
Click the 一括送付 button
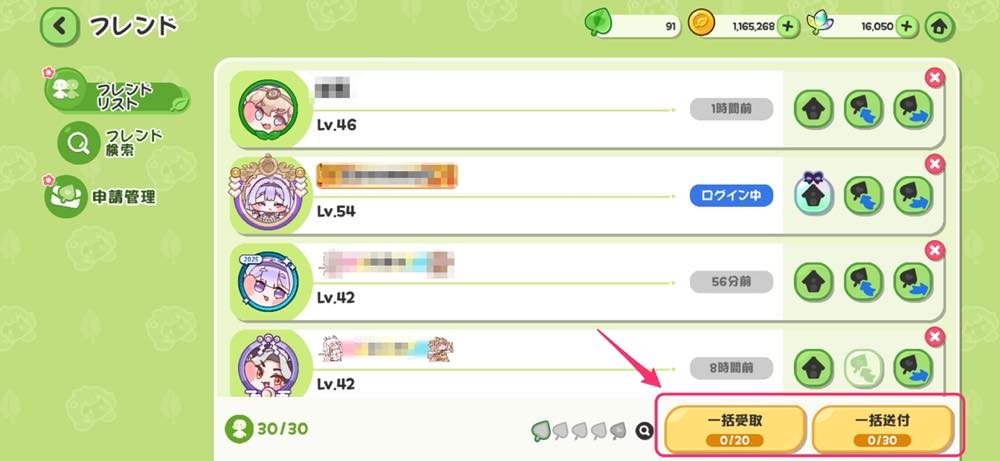pos(882,428)
